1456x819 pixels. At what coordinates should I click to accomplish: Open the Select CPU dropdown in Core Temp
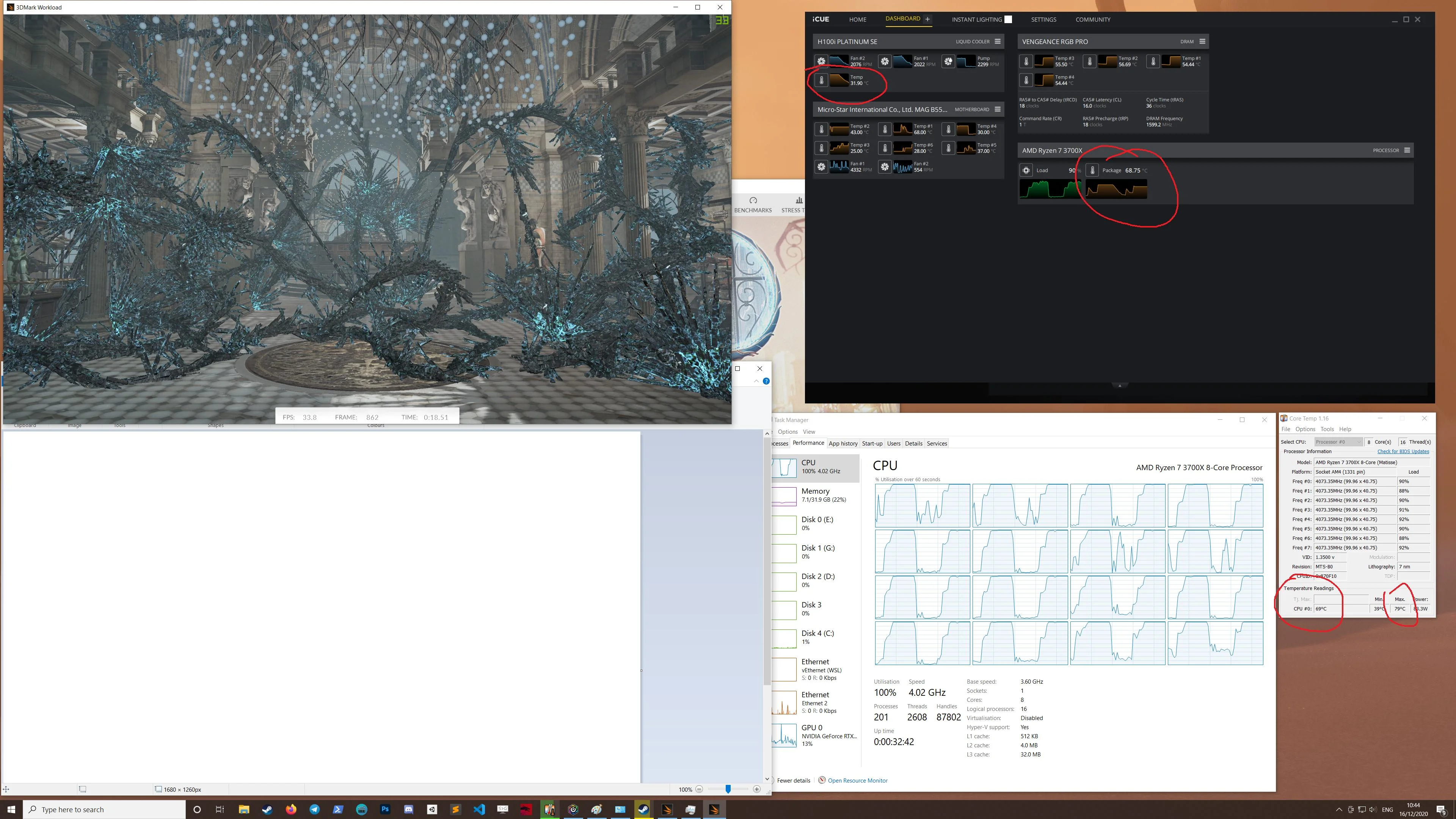(x=1338, y=442)
